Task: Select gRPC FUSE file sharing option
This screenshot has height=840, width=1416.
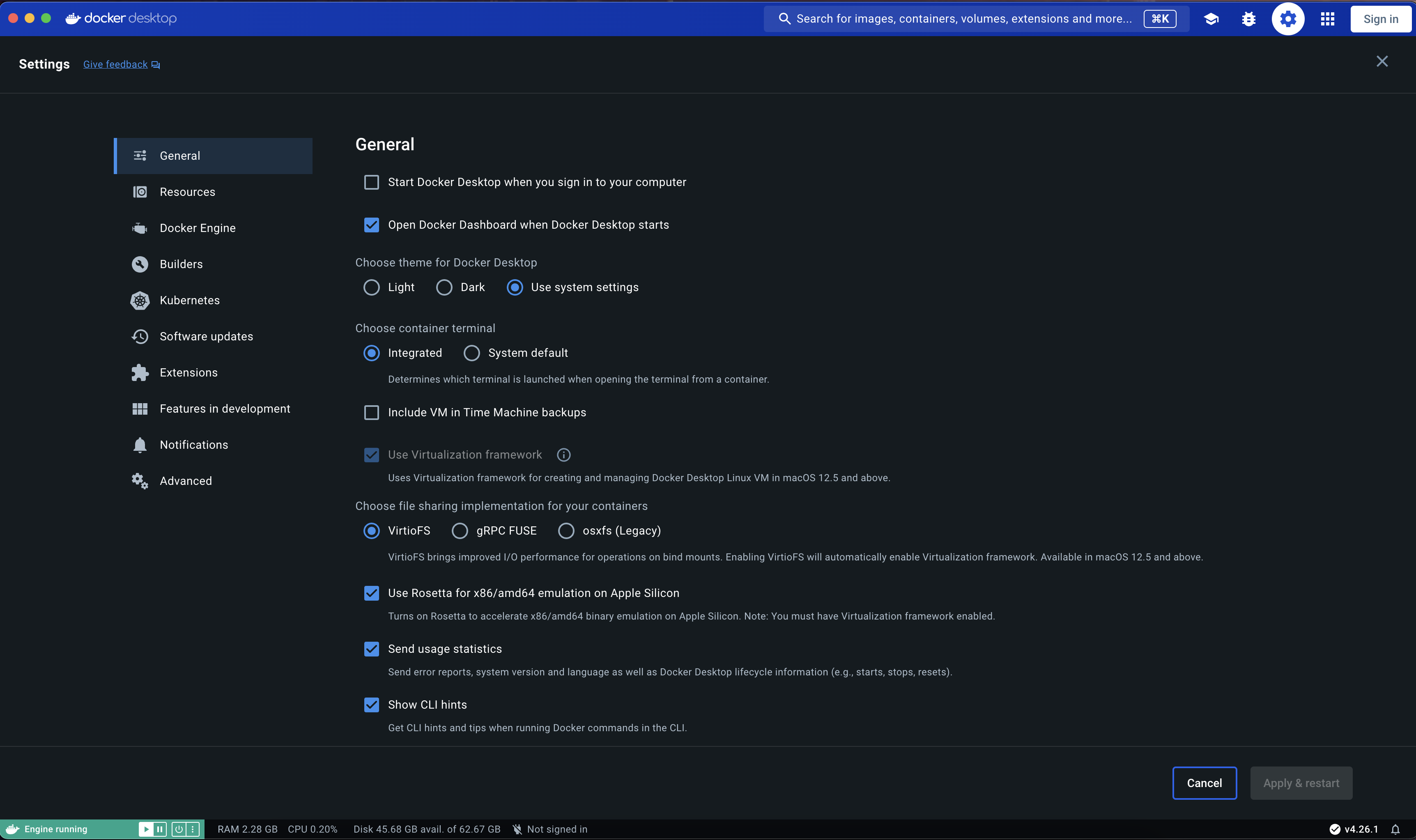Action: (x=460, y=531)
